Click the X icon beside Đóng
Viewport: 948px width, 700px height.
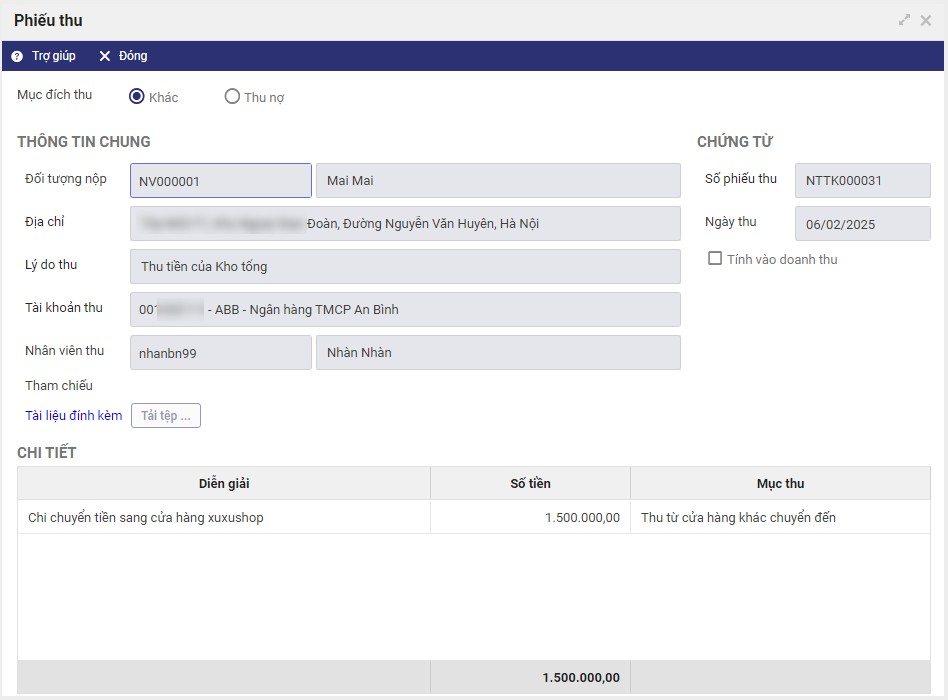tap(104, 56)
